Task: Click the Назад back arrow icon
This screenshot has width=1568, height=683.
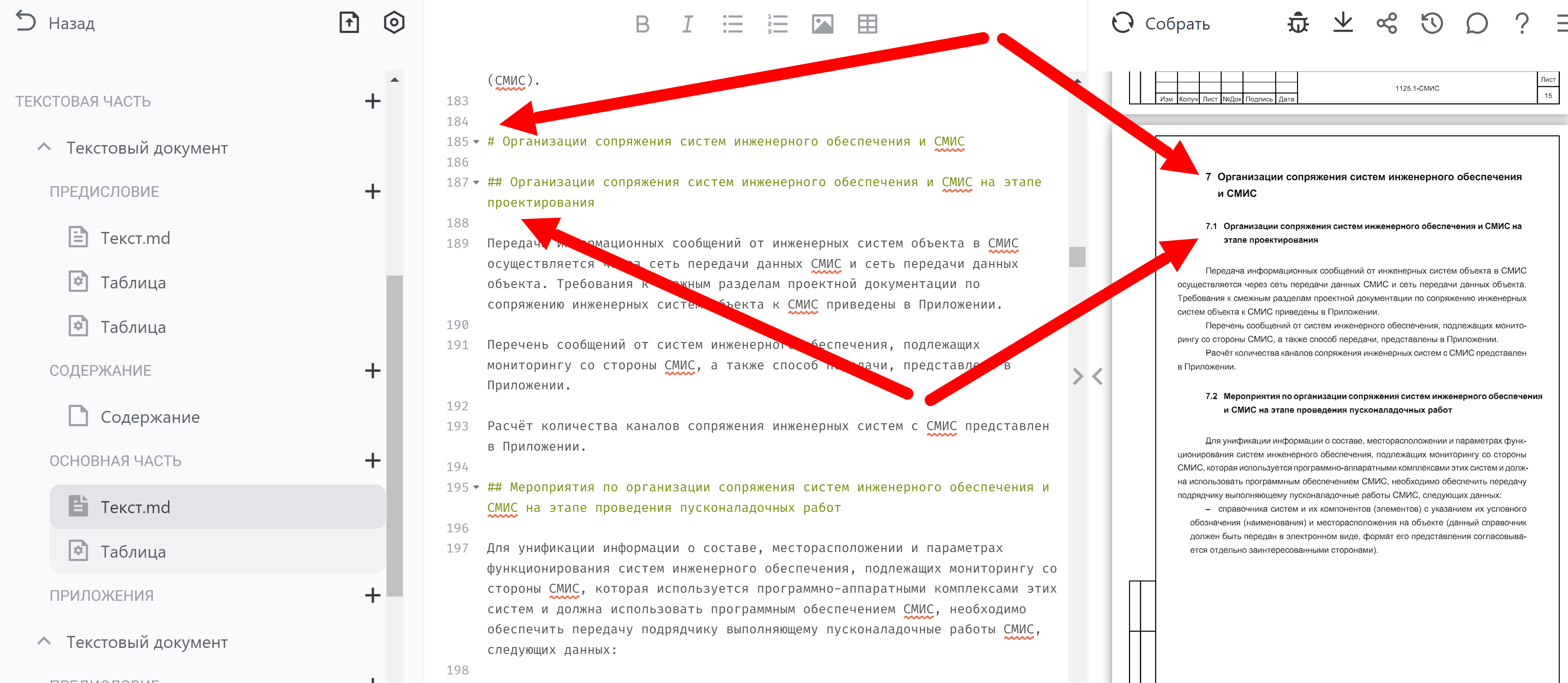Action: click(26, 22)
